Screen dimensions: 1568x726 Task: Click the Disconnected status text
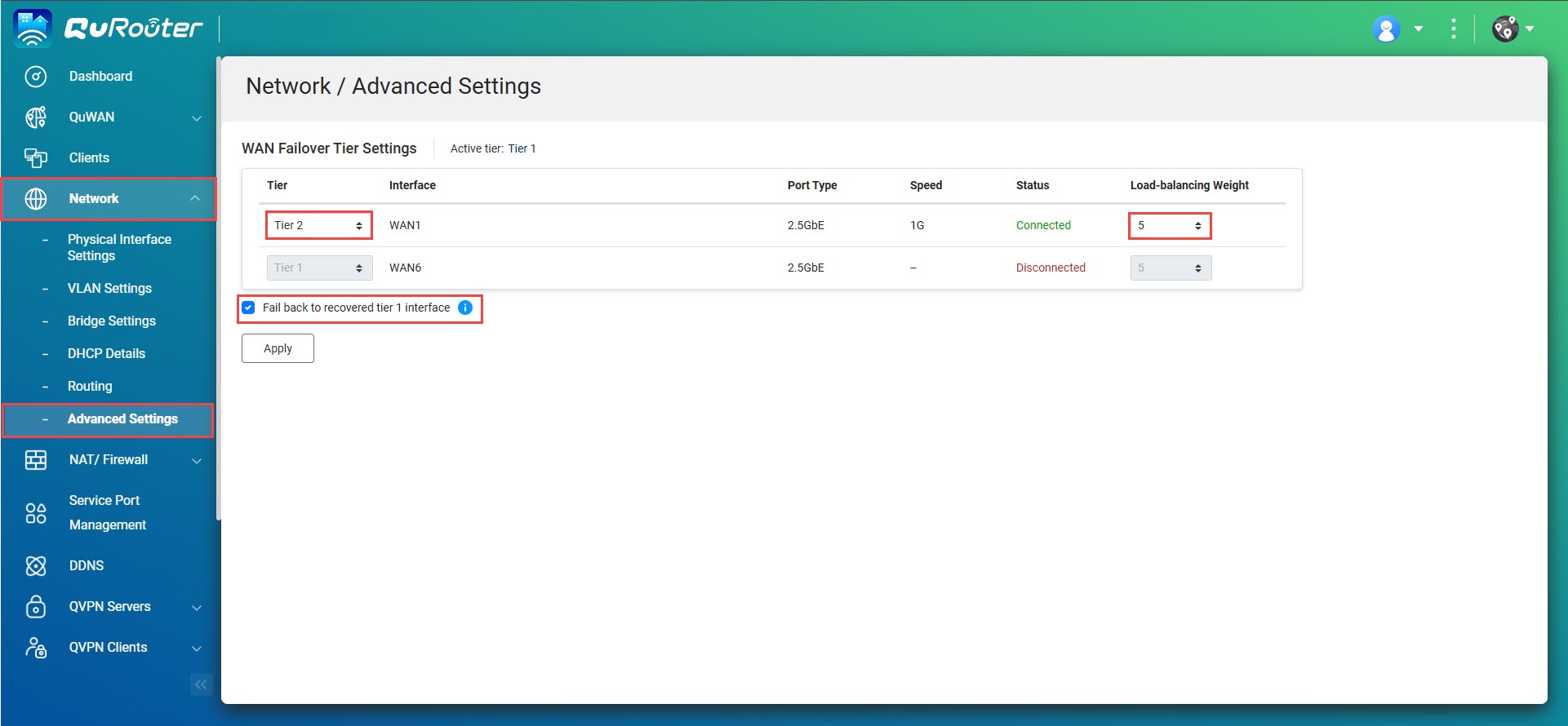pyautogui.click(x=1051, y=268)
